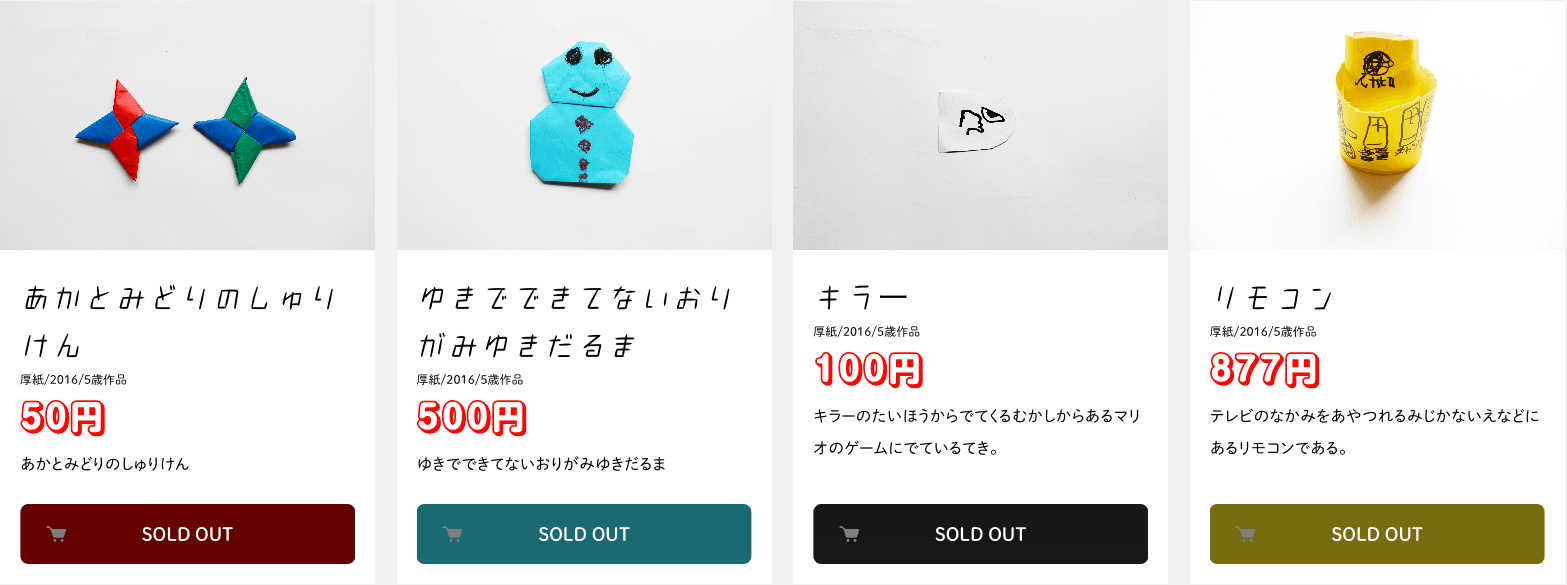Click SOLD OUT button for リモコン item
This screenshot has height=585, width=1567.
point(1377,534)
